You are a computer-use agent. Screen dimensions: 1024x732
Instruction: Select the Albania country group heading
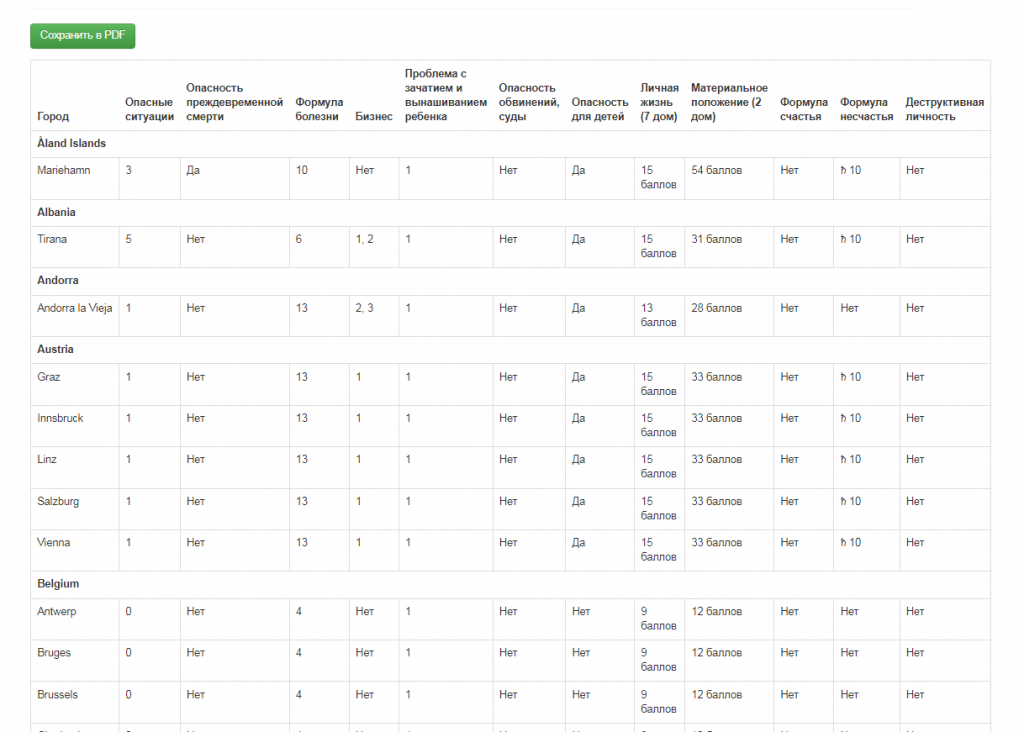pyautogui.click(x=56, y=213)
